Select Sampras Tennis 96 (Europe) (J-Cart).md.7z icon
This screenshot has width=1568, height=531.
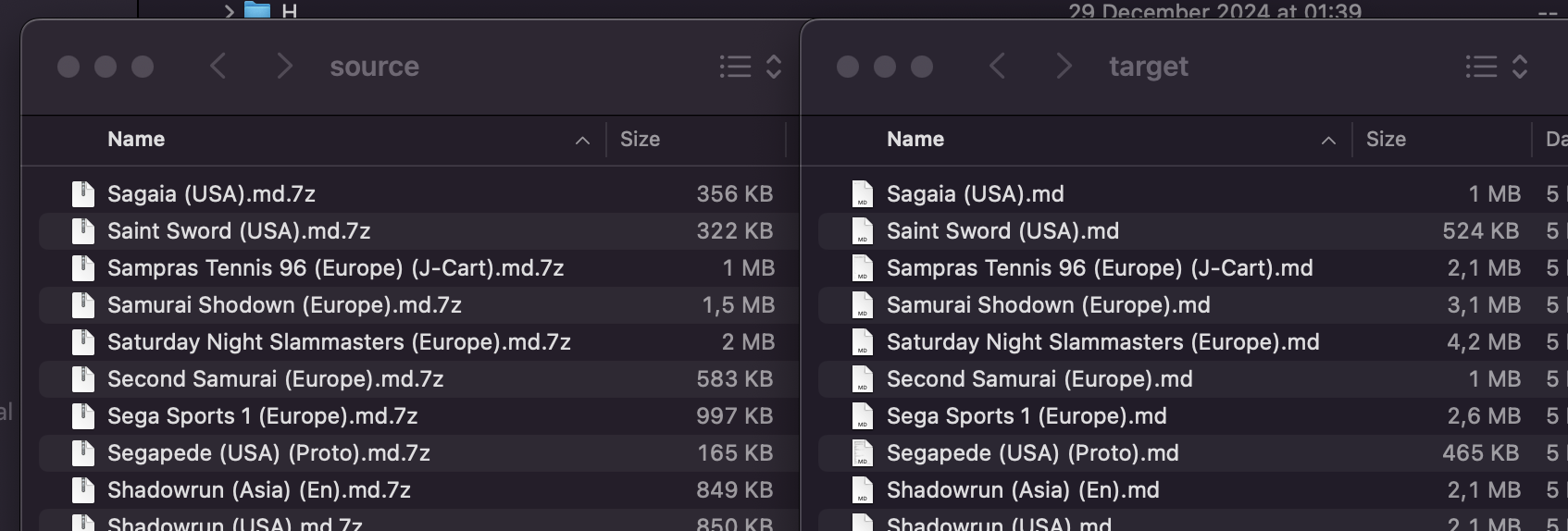coord(83,267)
